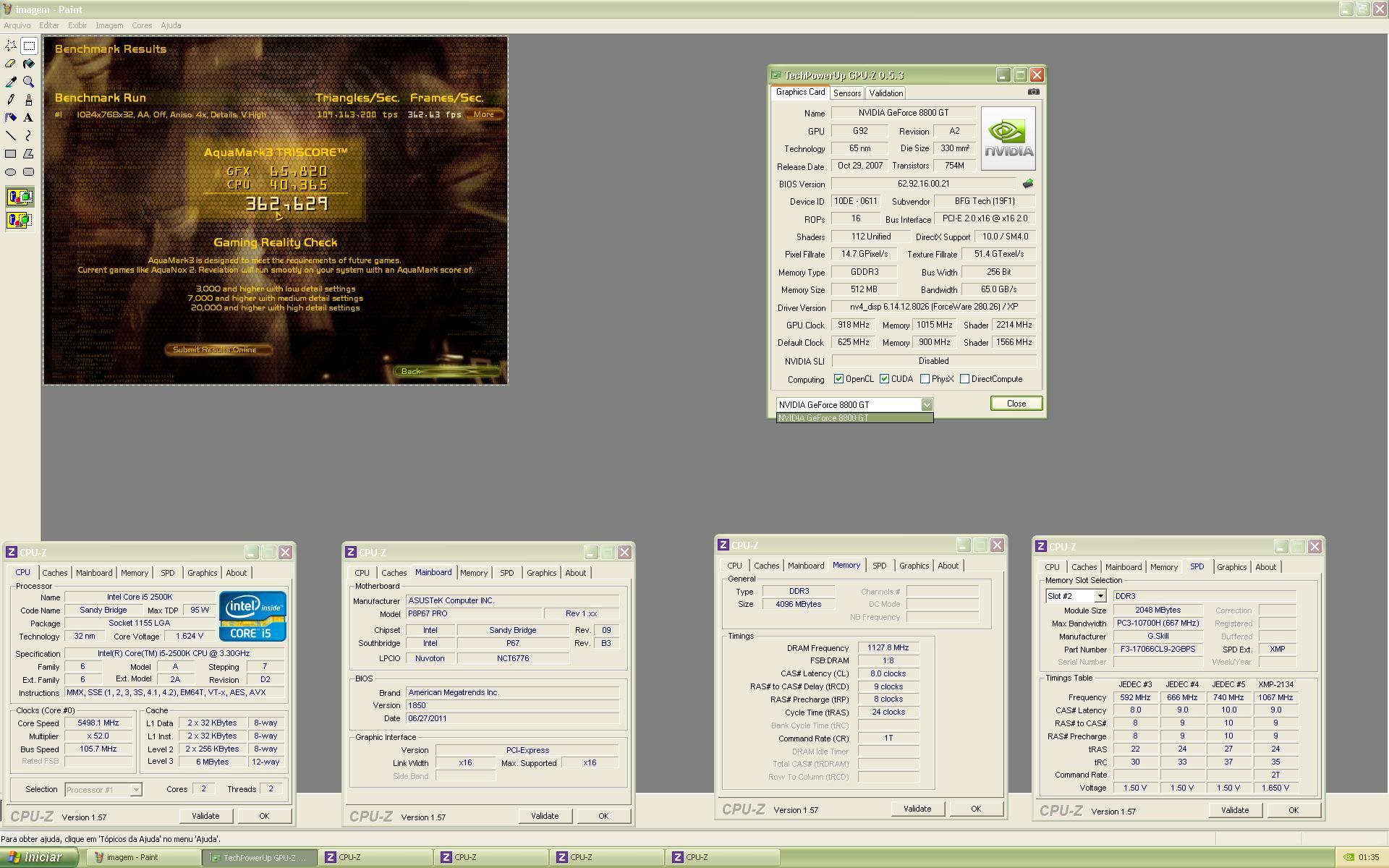
Task: Select the Pencil tool
Action: tap(11, 100)
